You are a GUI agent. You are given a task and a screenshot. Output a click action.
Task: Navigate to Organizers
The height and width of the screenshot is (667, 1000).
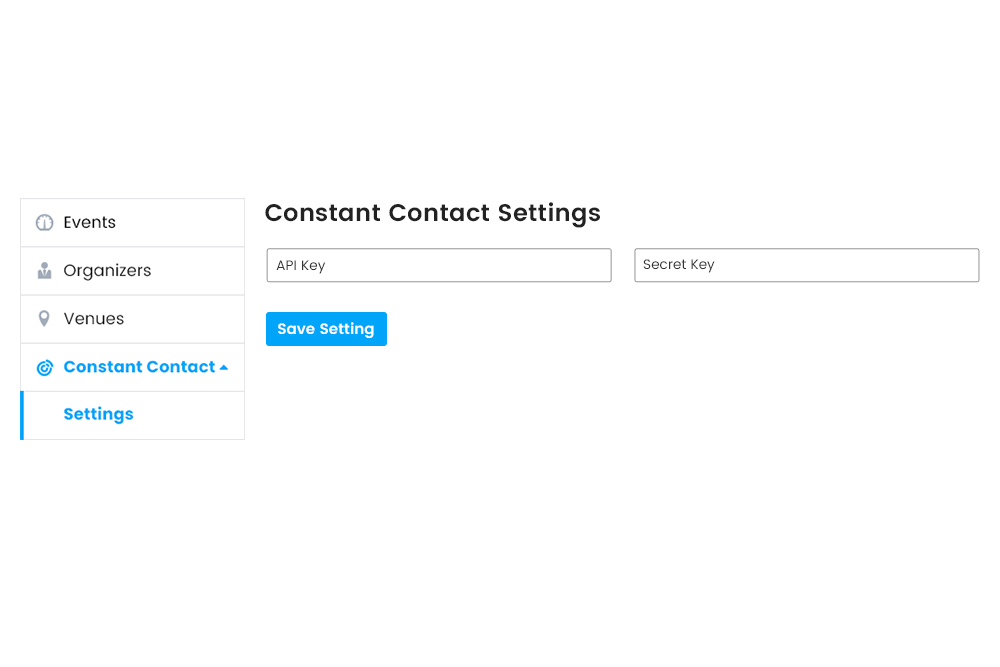107,270
